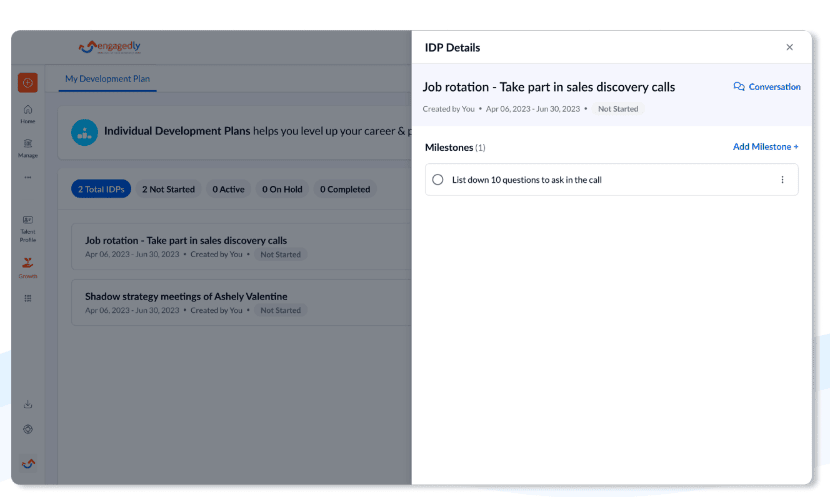Image resolution: width=830 pixels, height=497 pixels.
Task: Filter by 2 Not Started
Action: 168,189
